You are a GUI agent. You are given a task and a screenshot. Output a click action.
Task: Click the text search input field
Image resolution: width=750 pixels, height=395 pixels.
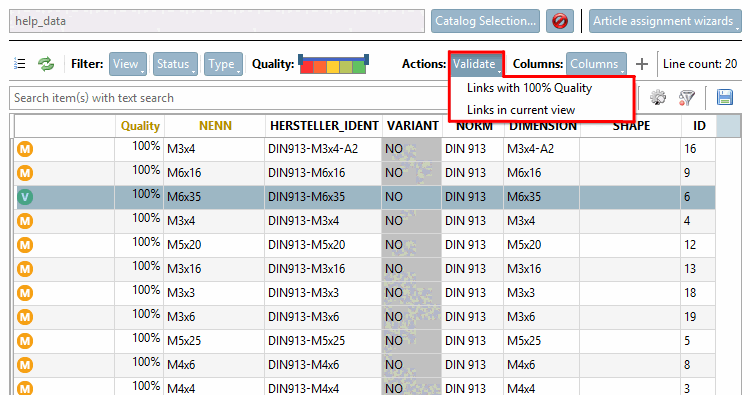click(x=230, y=98)
